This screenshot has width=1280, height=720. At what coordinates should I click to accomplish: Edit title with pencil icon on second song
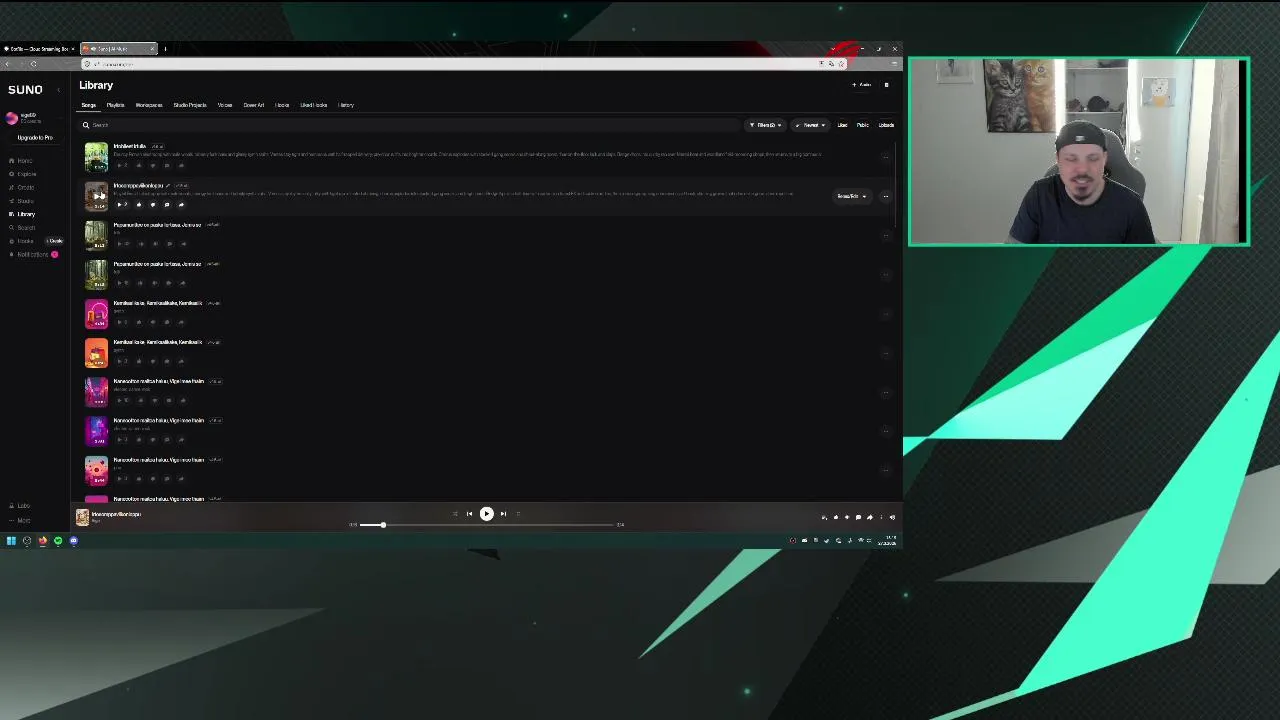tap(168, 186)
